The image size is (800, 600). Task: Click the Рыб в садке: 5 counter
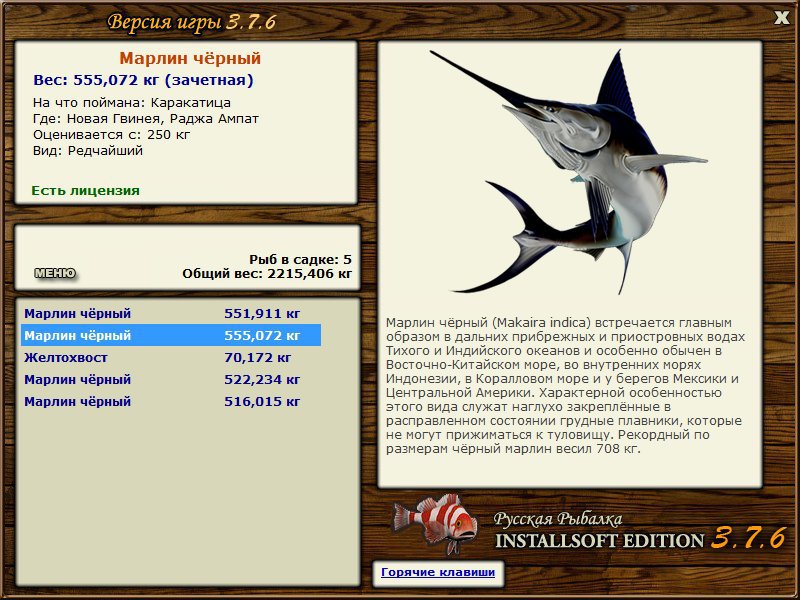301,259
